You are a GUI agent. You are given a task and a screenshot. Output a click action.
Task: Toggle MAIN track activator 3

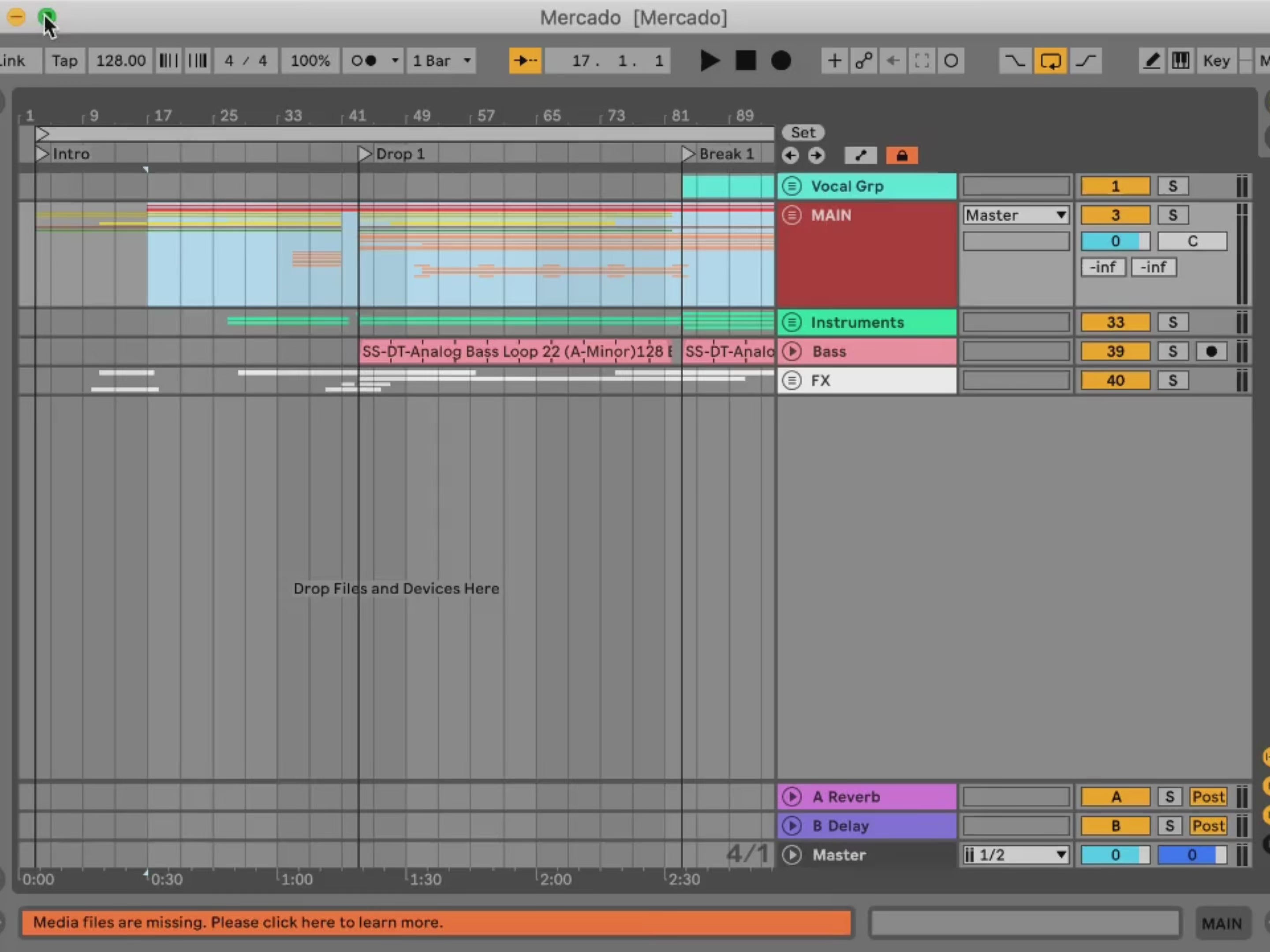(x=1115, y=215)
